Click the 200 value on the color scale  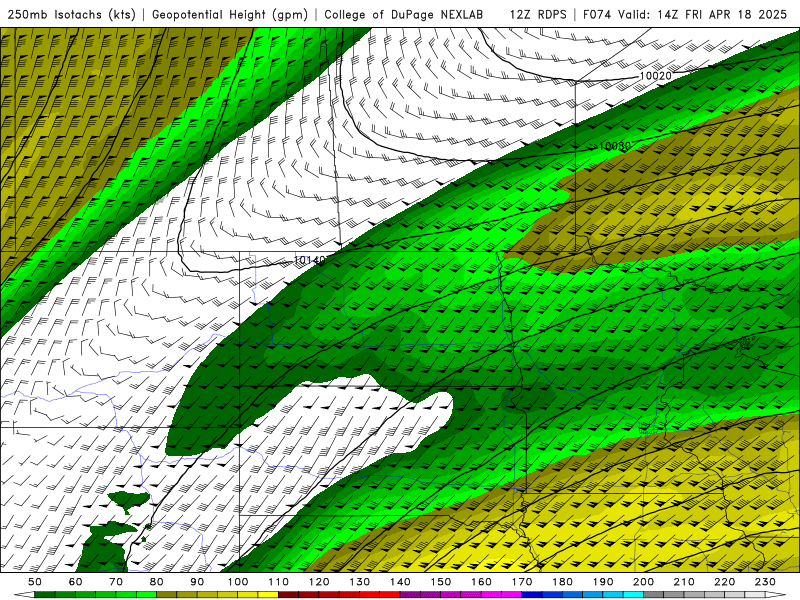(643, 582)
